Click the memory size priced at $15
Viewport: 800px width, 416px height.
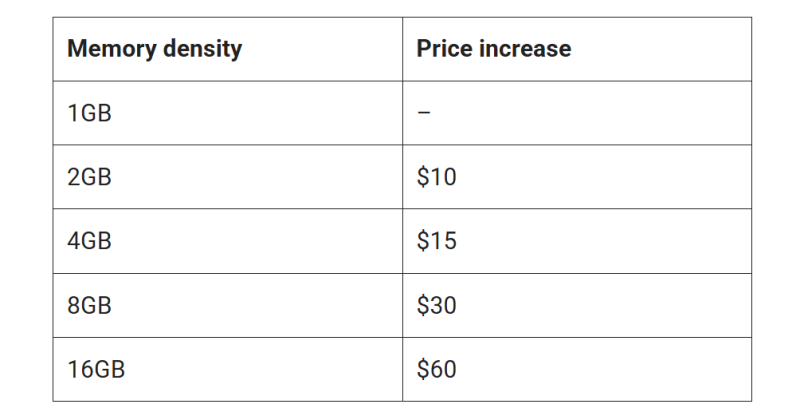click(x=89, y=241)
